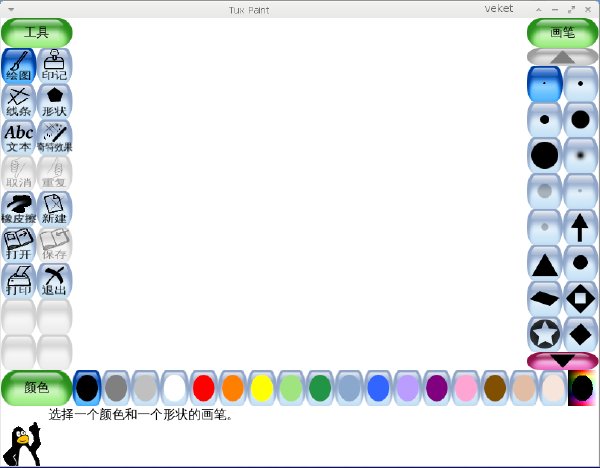Pick the white color swatch
This screenshot has height=468, width=600.
(174, 388)
